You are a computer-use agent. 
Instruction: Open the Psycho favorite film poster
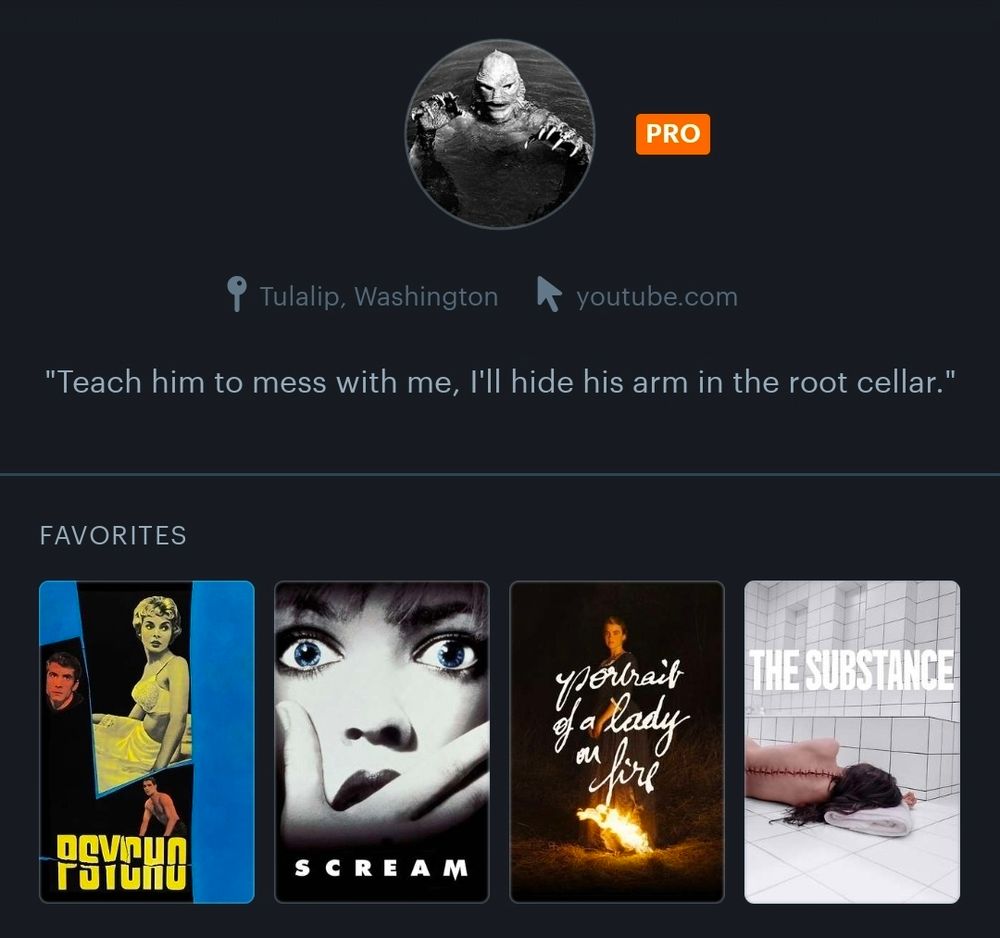pyautogui.click(x=147, y=742)
